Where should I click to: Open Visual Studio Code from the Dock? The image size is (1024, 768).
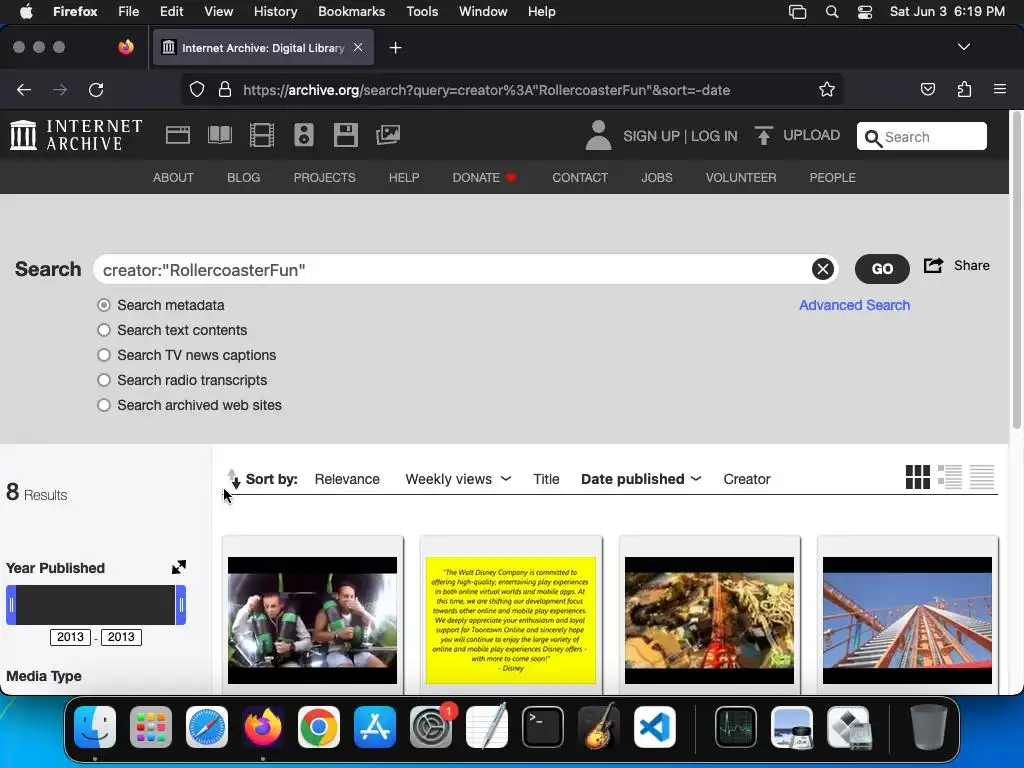coord(654,727)
